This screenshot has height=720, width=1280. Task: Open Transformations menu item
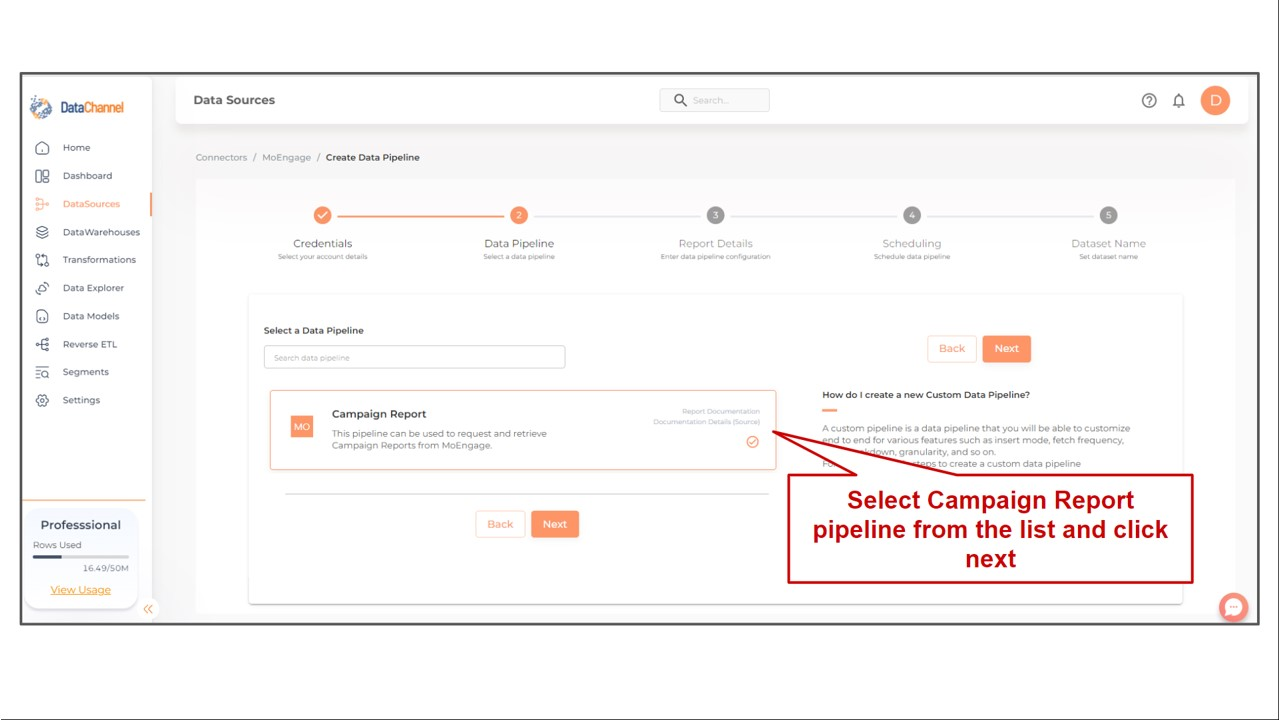[x=99, y=260]
